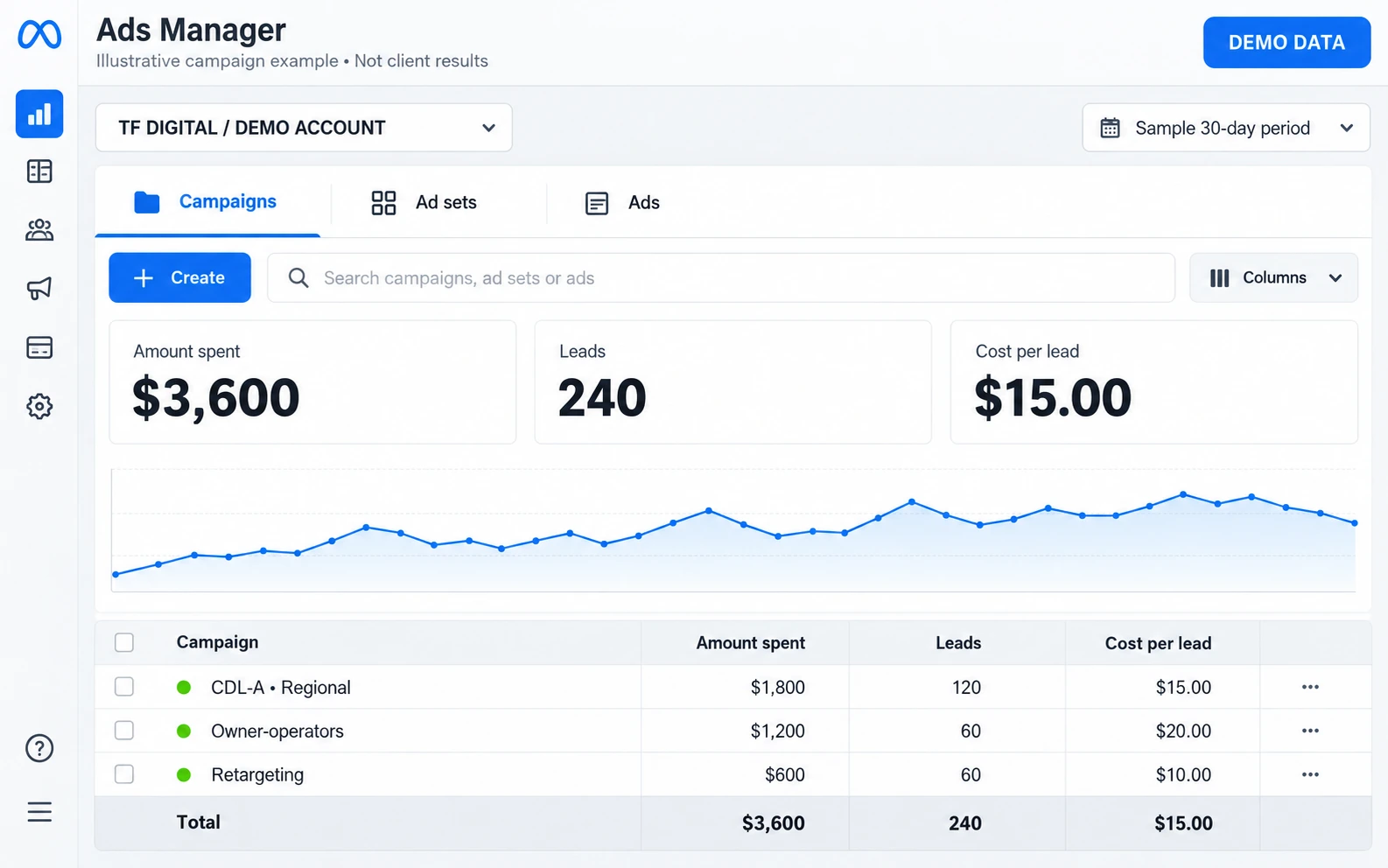Open the megaphone campaigns icon in sidebar
The width and height of the screenshot is (1388, 868).
39,288
